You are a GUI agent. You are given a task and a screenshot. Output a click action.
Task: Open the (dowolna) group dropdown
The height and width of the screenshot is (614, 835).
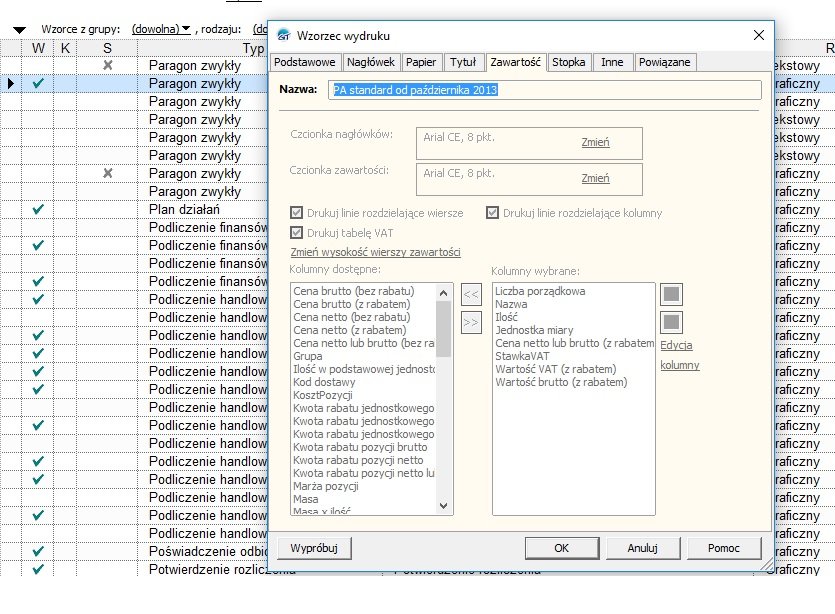(x=161, y=29)
